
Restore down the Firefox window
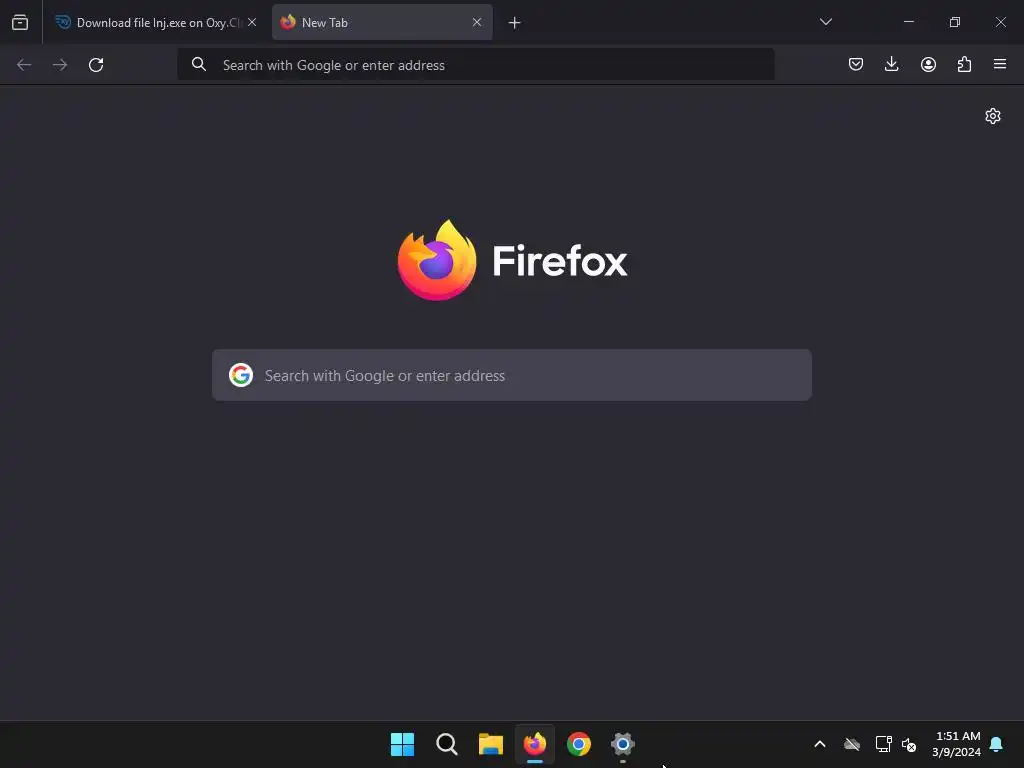[x=955, y=22]
